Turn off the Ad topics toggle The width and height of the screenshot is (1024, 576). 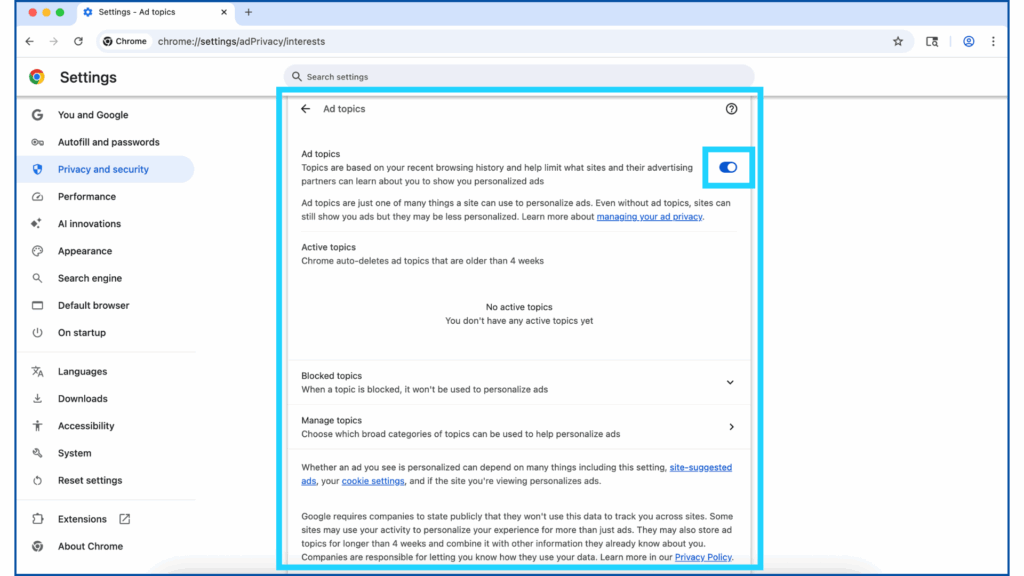point(728,168)
